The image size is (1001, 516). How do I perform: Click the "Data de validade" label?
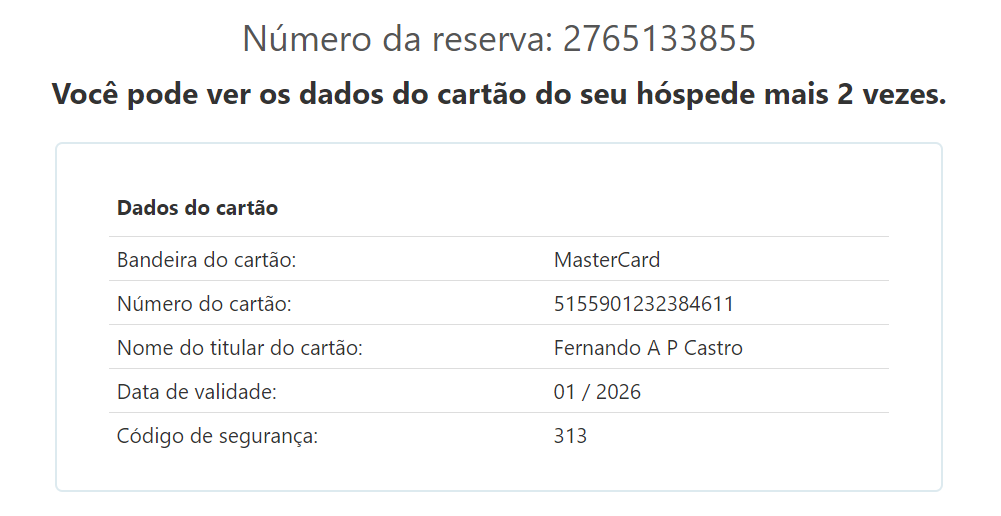click(x=196, y=392)
